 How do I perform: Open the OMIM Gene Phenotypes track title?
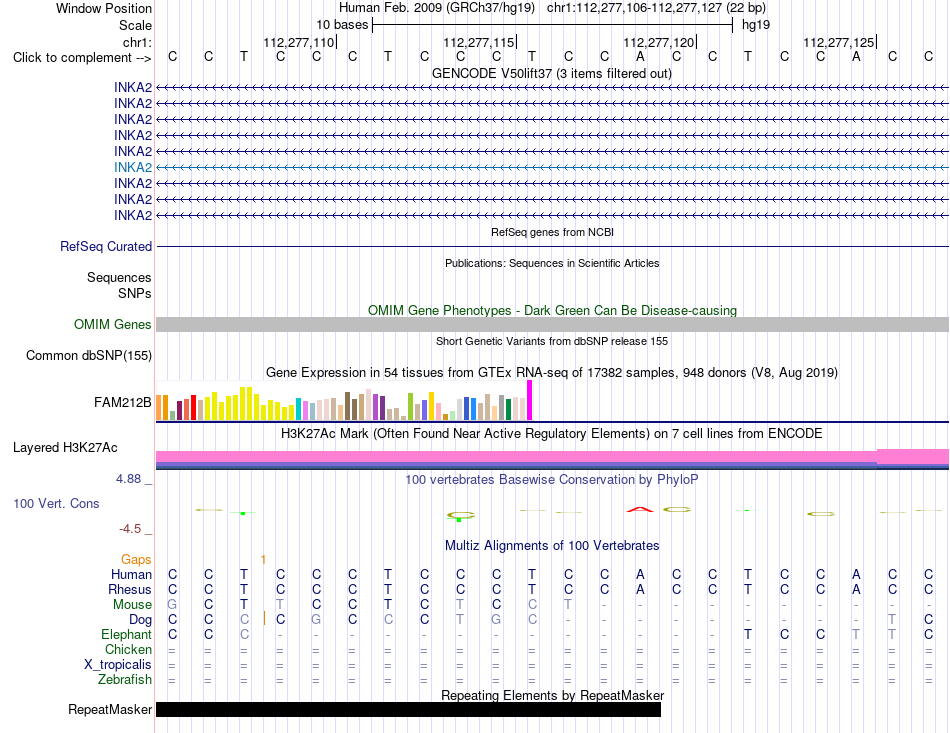(552, 310)
